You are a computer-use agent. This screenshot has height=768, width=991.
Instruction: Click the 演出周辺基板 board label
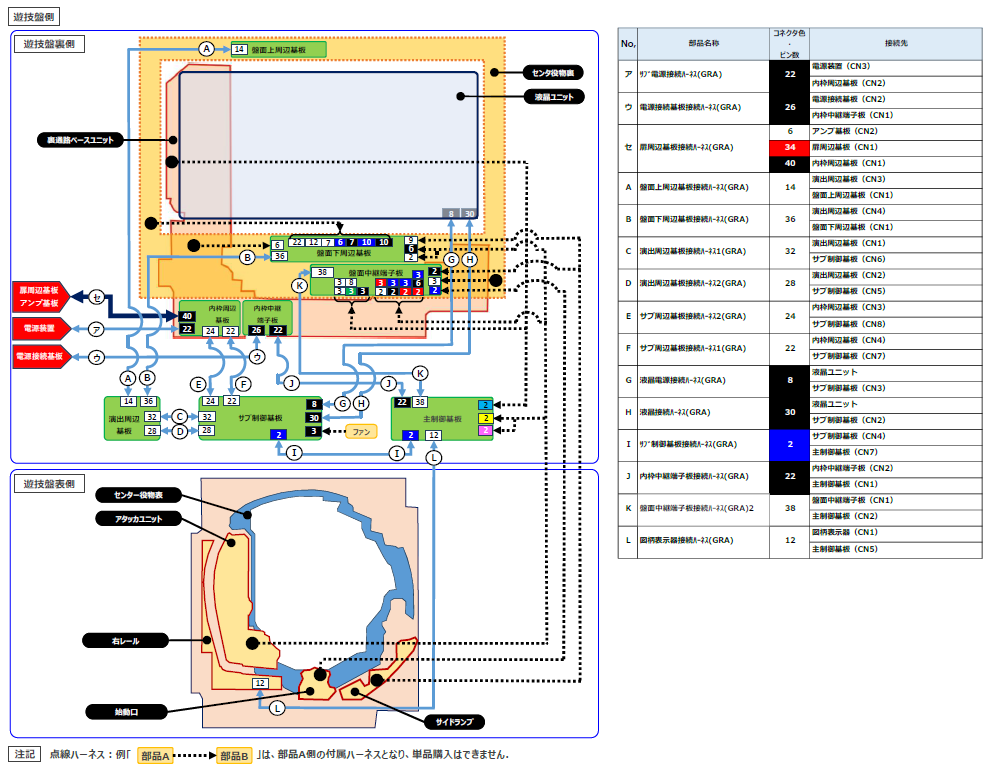pyautogui.click(x=124, y=424)
